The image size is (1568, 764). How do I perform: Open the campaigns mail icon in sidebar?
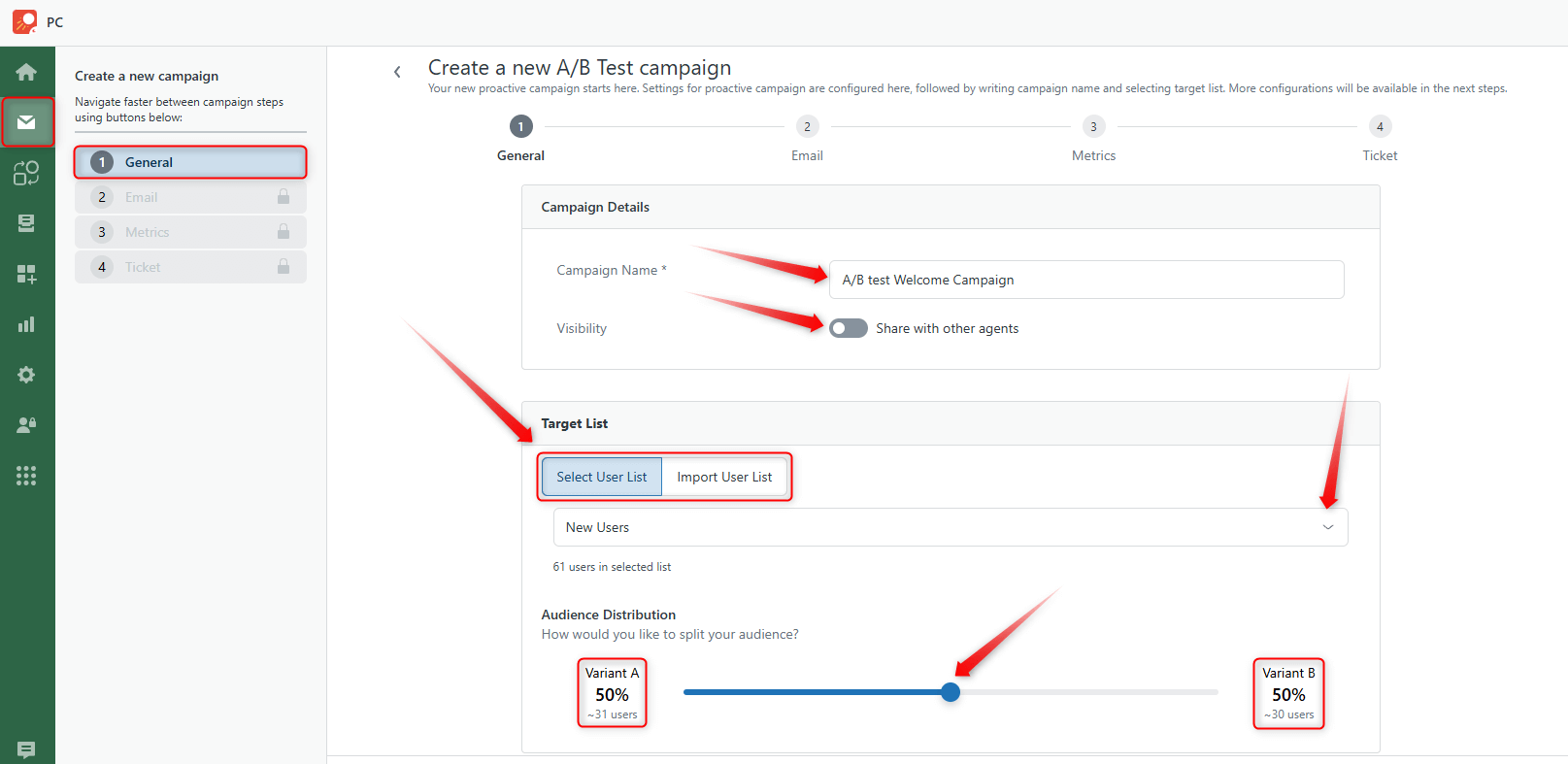[x=26, y=122]
